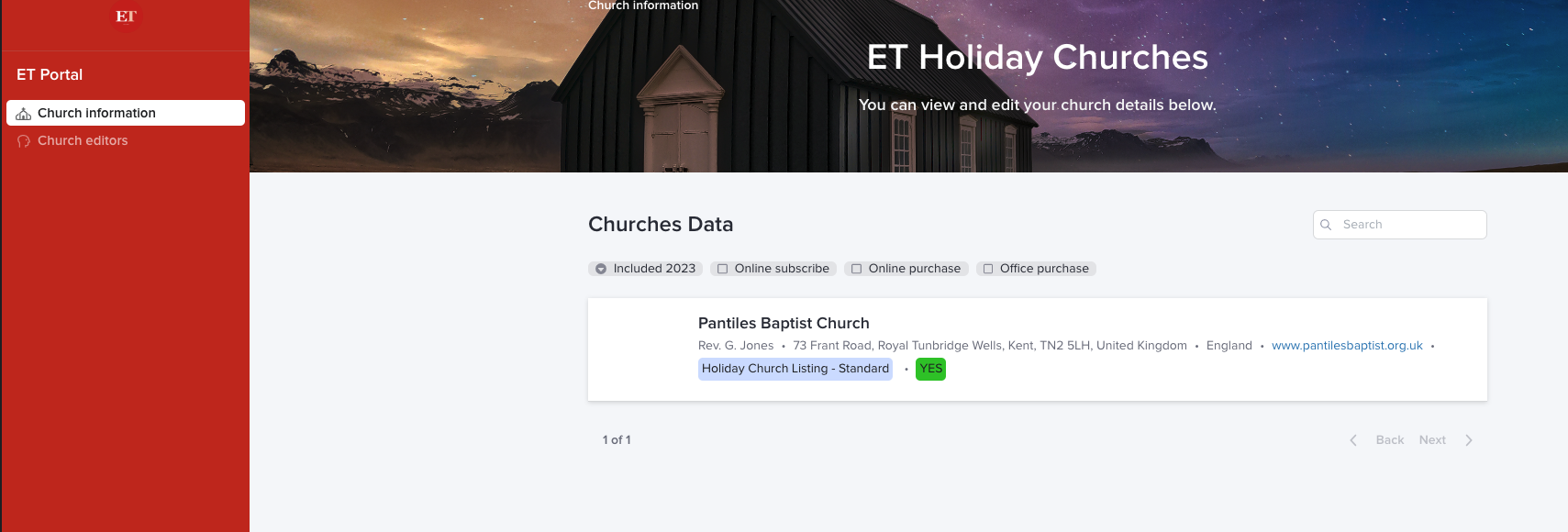Expand the Included 2023 filter dropdown

(601, 269)
